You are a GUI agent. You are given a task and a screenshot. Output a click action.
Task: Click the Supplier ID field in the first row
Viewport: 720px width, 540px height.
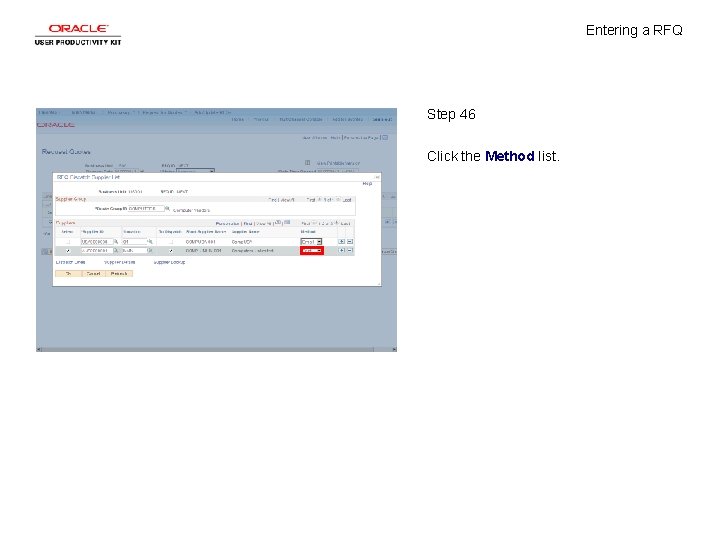point(97,242)
